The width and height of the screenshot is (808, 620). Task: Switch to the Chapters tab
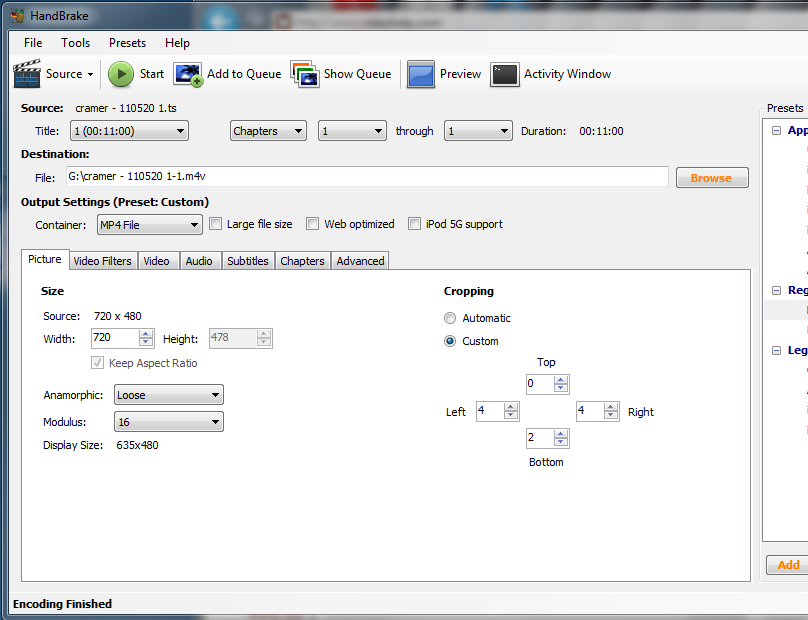(302, 261)
